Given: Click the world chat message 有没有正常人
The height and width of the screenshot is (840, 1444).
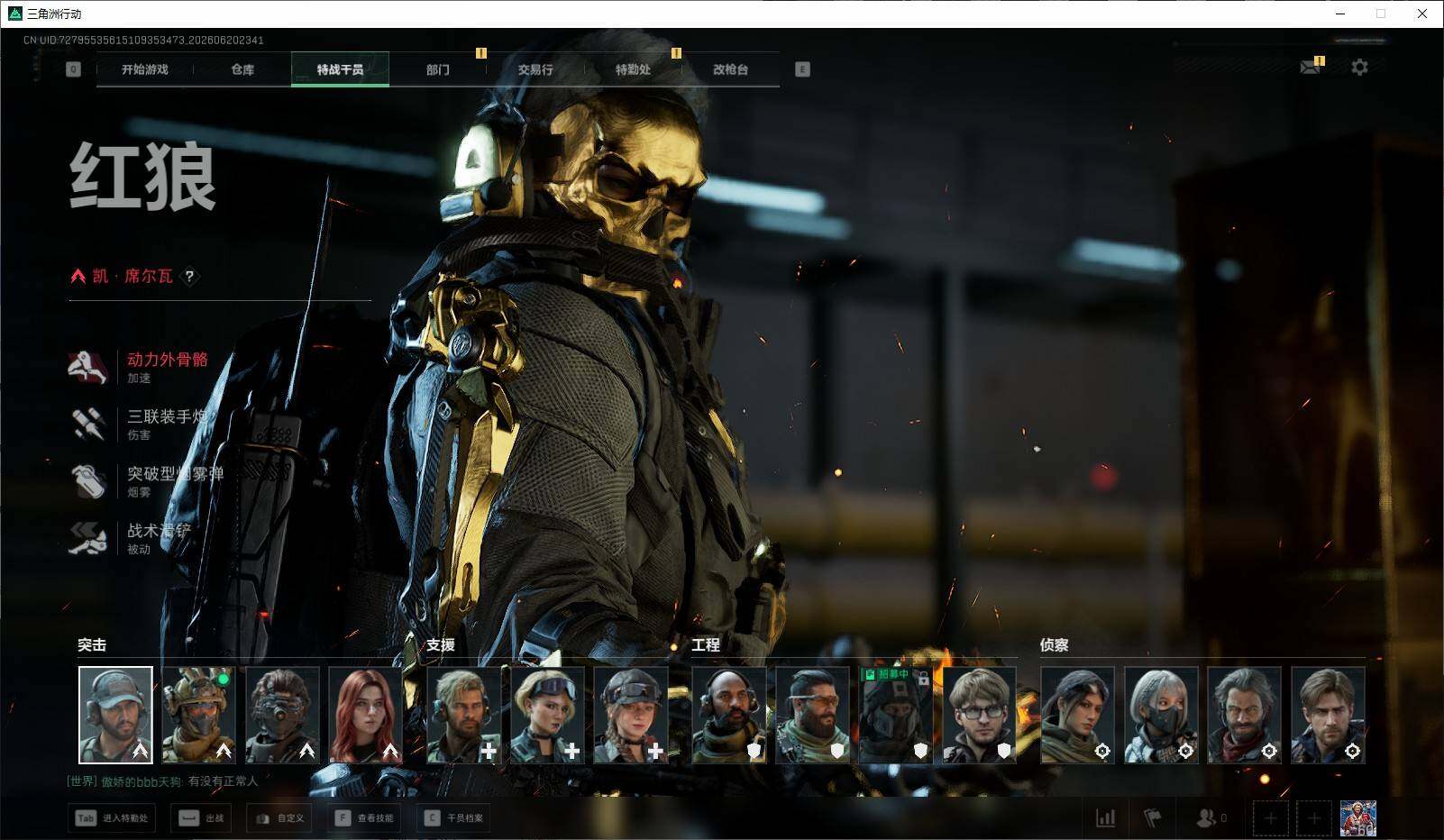Looking at the screenshot, I should (x=223, y=781).
